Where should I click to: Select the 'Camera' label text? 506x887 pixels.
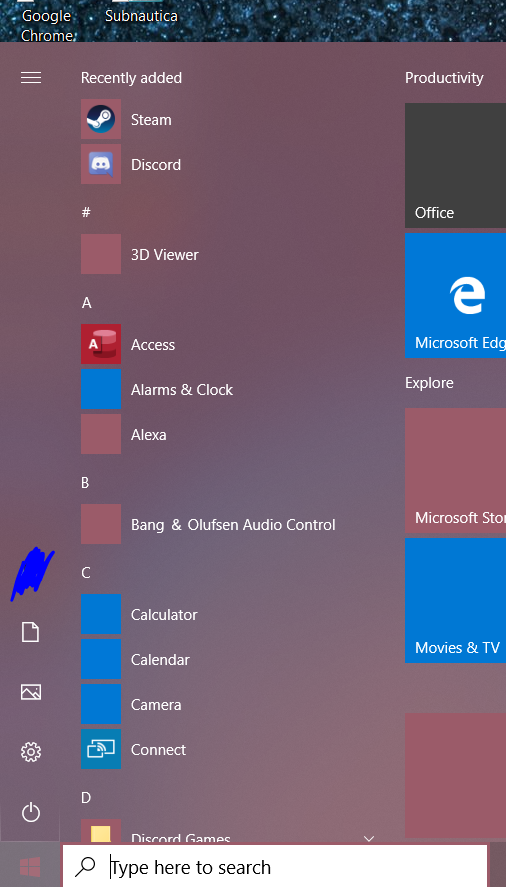coord(156,704)
